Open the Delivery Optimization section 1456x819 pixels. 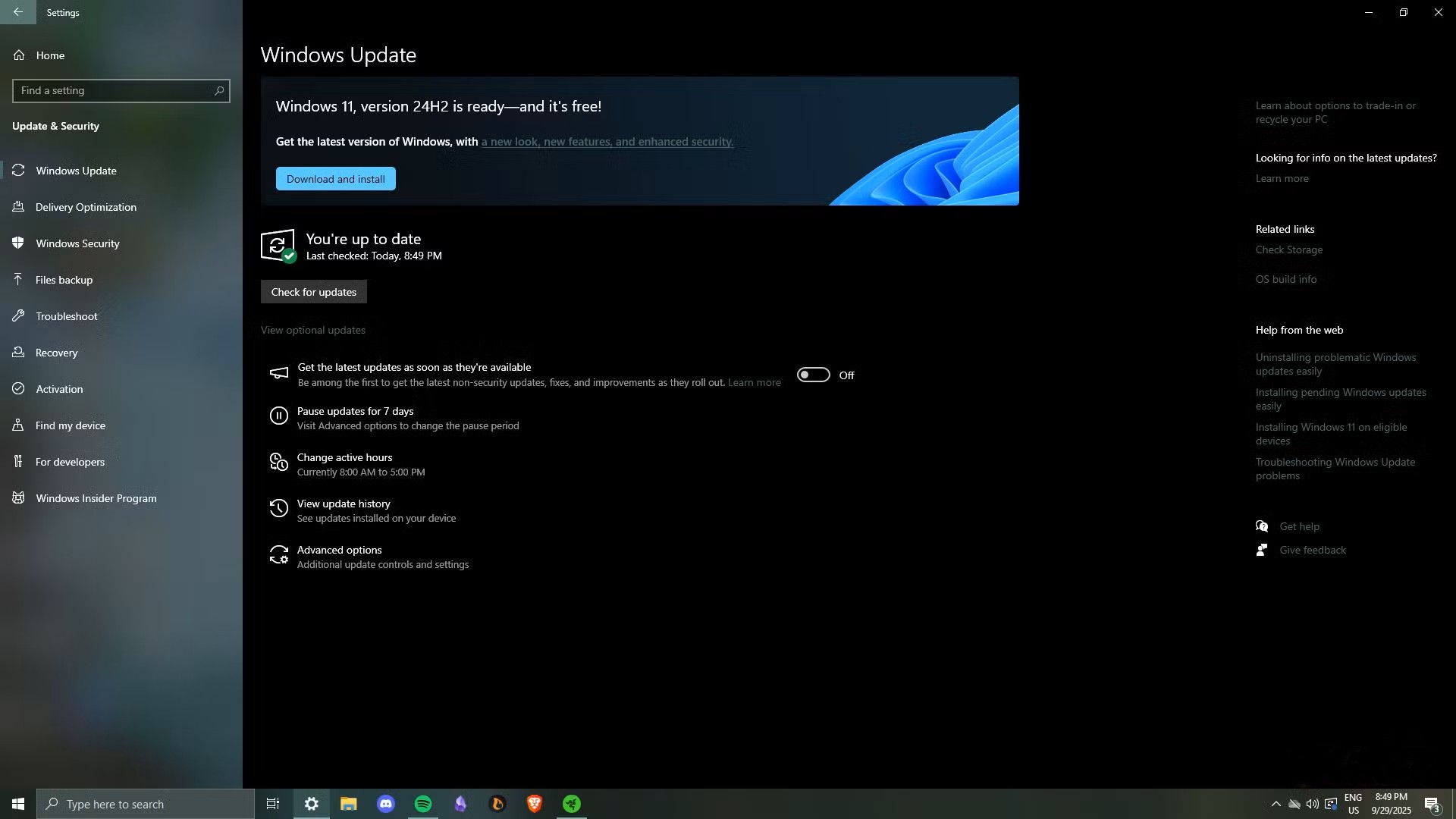pos(86,207)
